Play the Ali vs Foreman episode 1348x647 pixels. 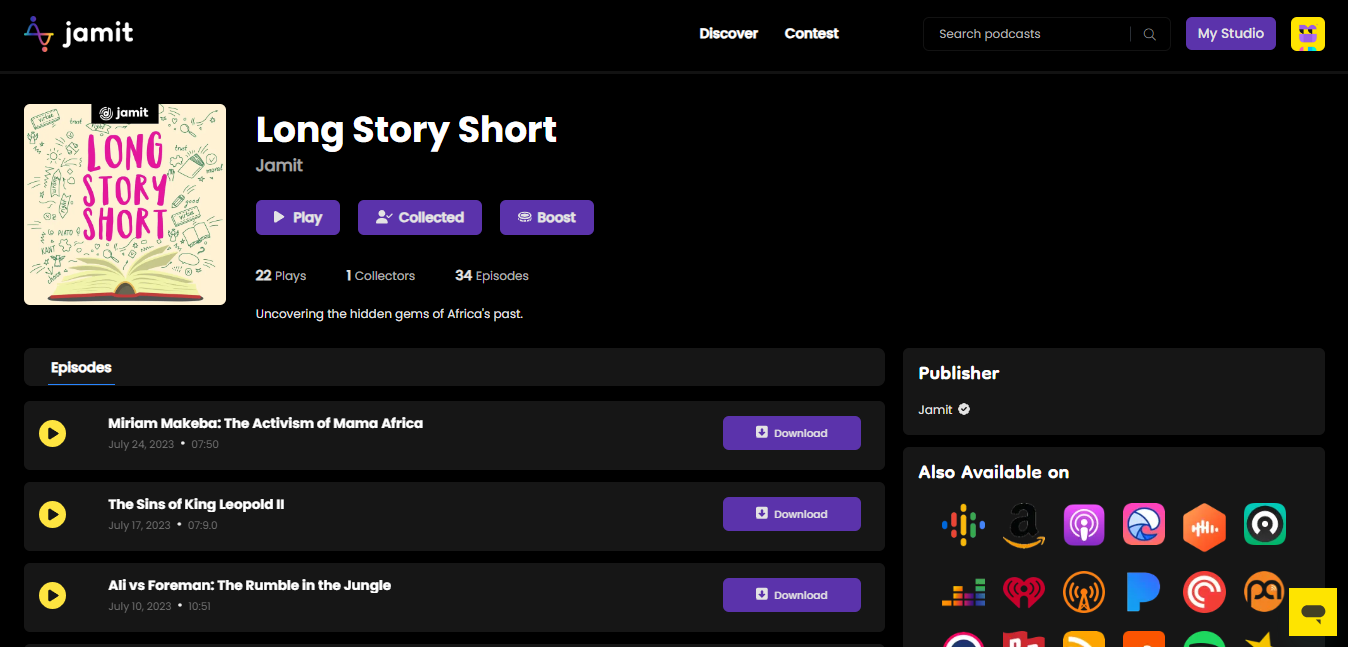[x=52, y=595]
